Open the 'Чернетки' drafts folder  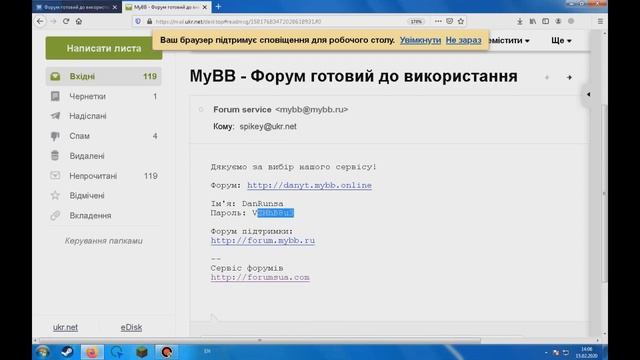tap(104, 96)
